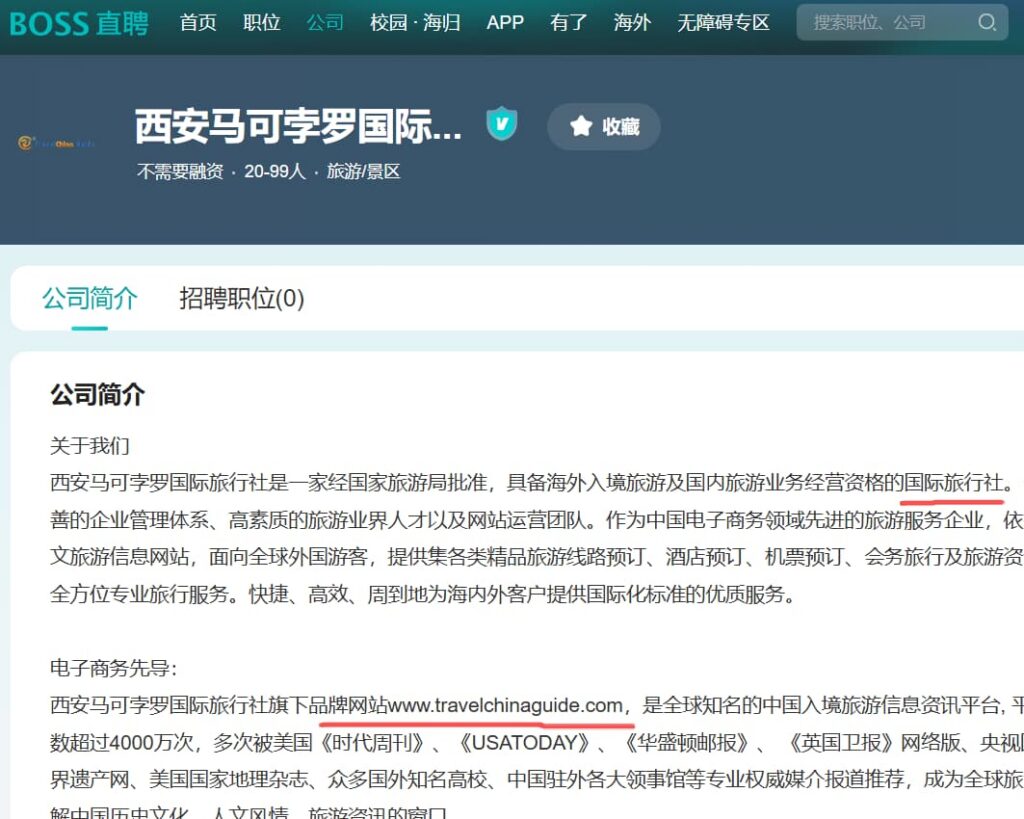This screenshot has height=819, width=1024.
Task: Click the 公司简介 section heading
Action: (97, 394)
